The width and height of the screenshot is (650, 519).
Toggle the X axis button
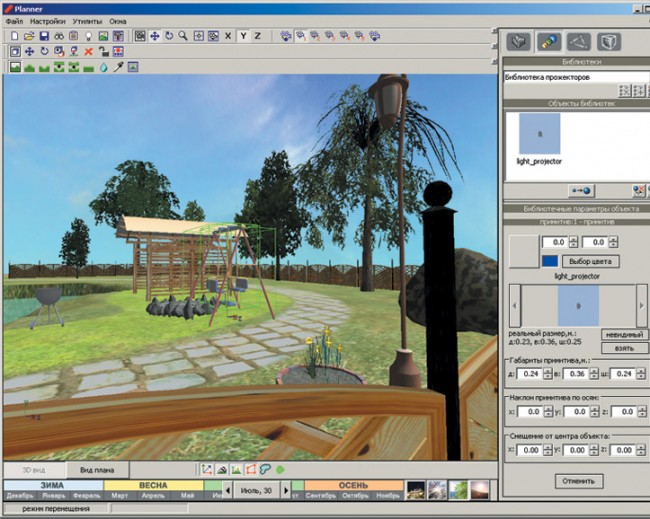228,36
